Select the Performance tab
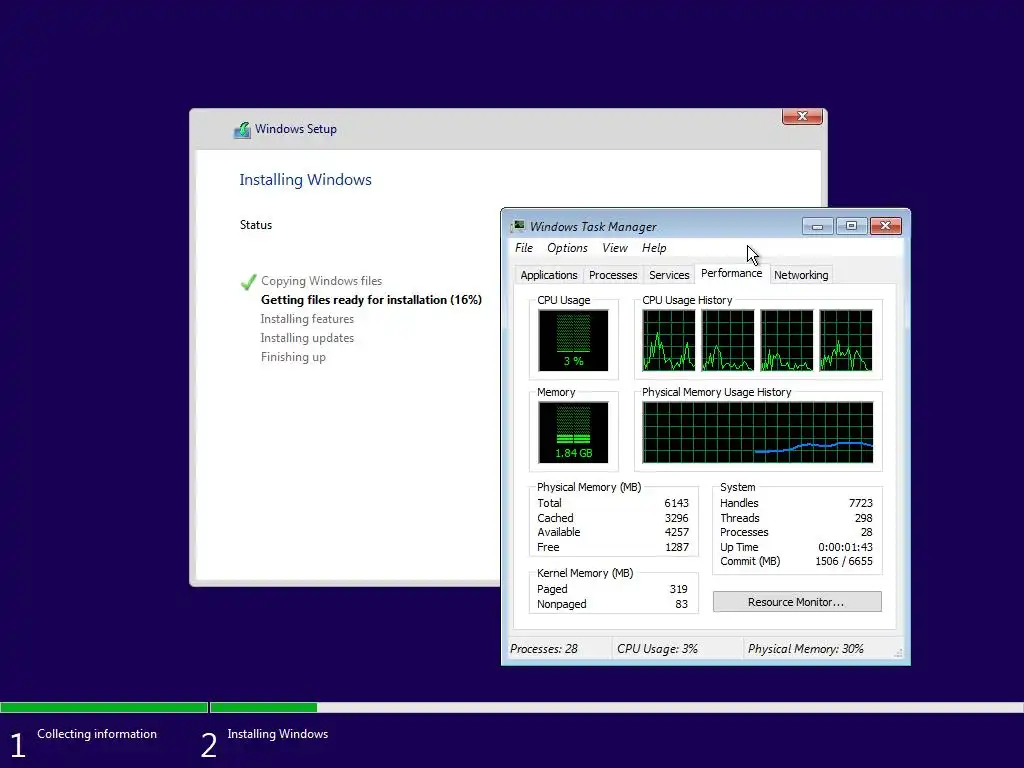Viewport: 1024px width, 768px height. click(x=731, y=273)
